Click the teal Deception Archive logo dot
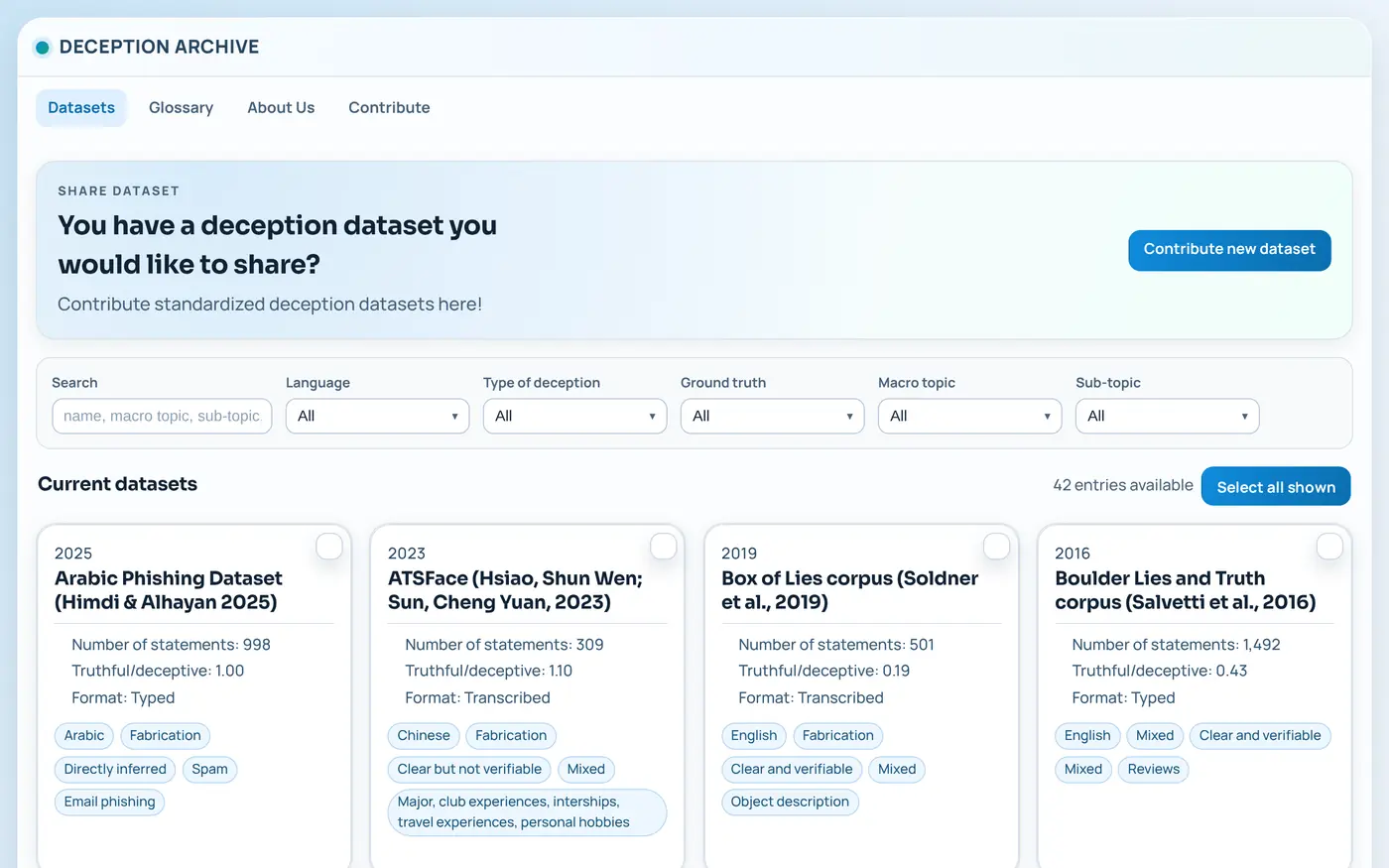The height and width of the screenshot is (868, 1389). click(x=42, y=47)
